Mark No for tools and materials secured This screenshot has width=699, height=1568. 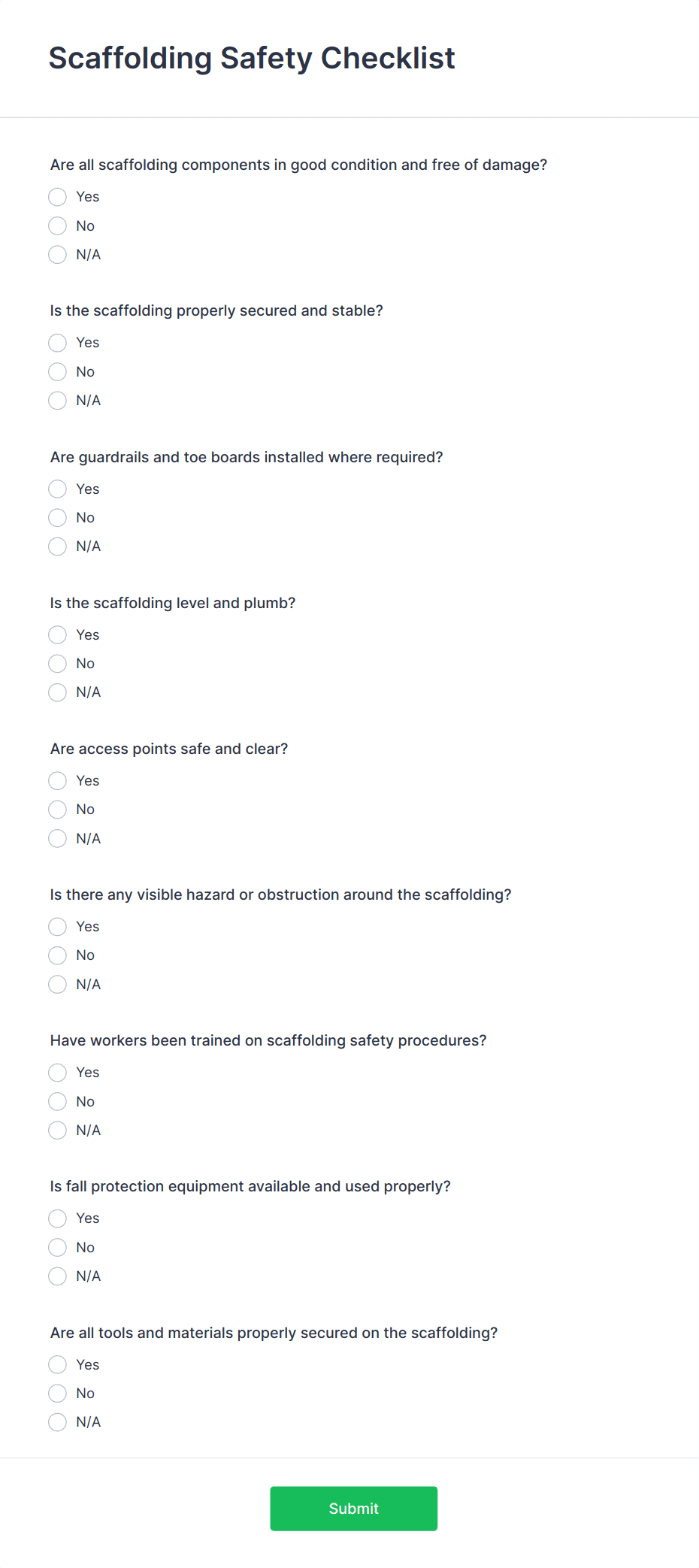(x=58, y=1394)
